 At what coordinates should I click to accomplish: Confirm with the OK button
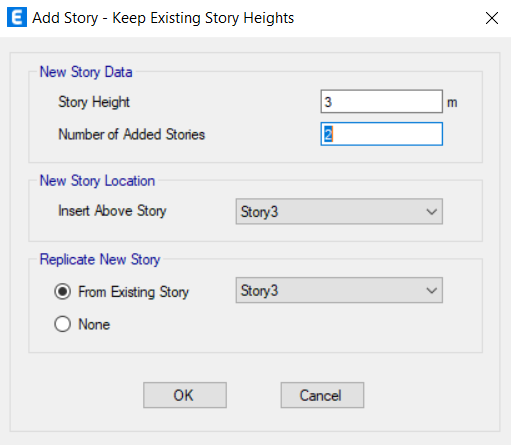(185, 395)
